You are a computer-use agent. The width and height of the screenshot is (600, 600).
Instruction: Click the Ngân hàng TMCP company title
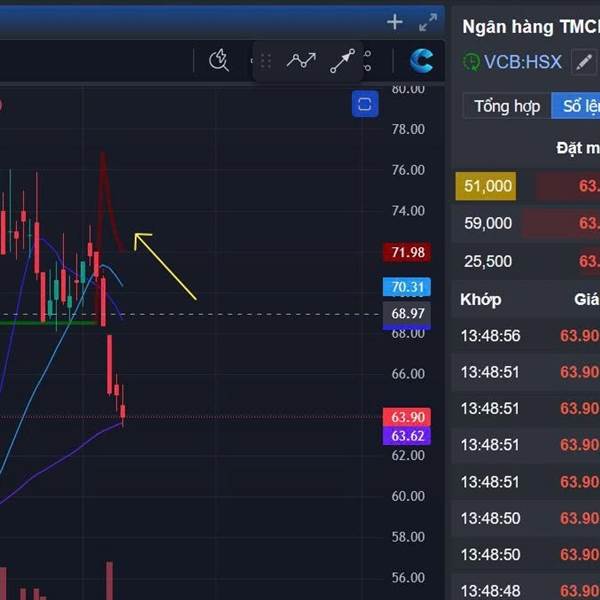(531, 27)
